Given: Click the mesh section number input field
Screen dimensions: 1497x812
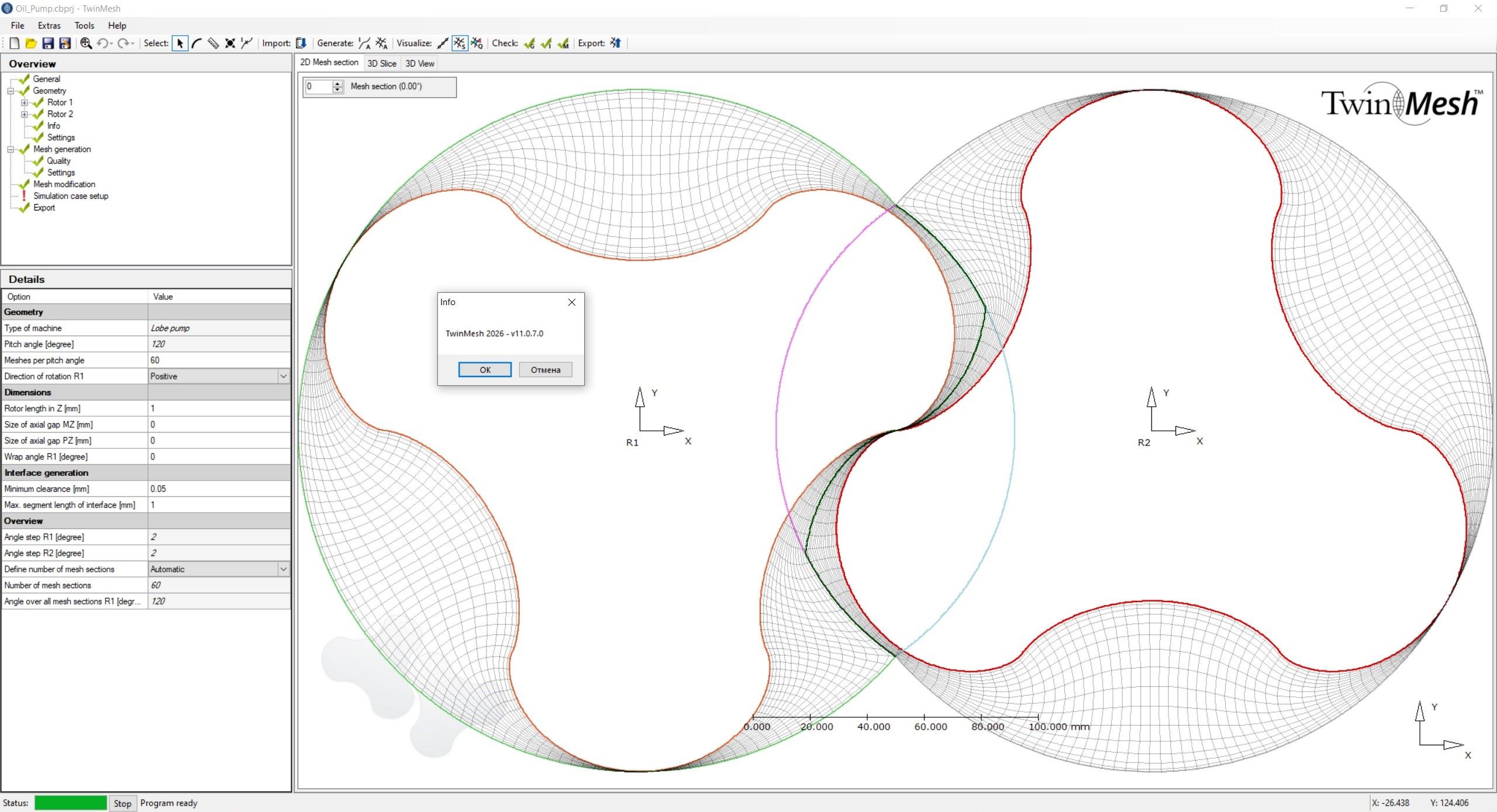Looking at the screenshot, I should tap(319, 87).
